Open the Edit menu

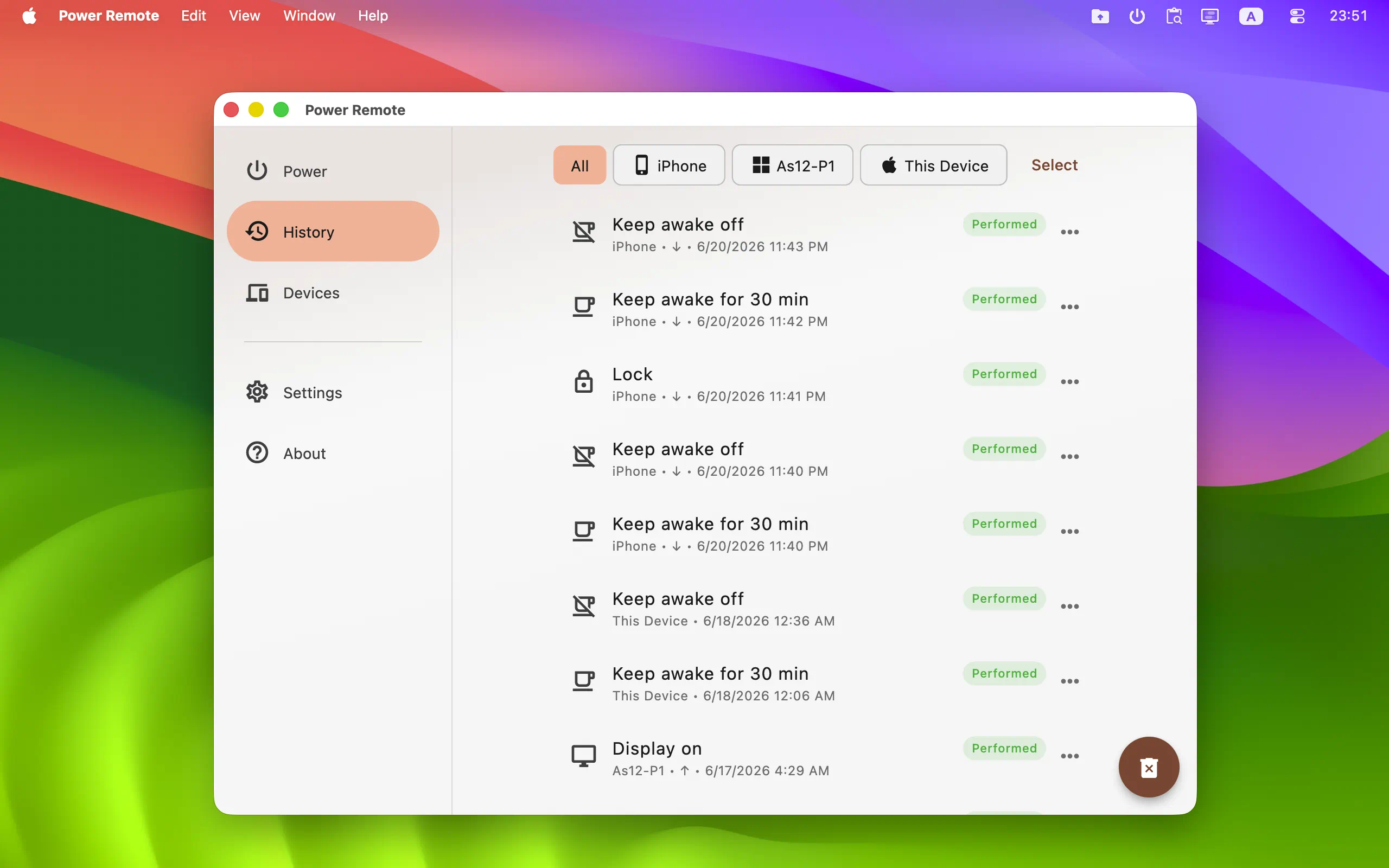coord(193,16)
